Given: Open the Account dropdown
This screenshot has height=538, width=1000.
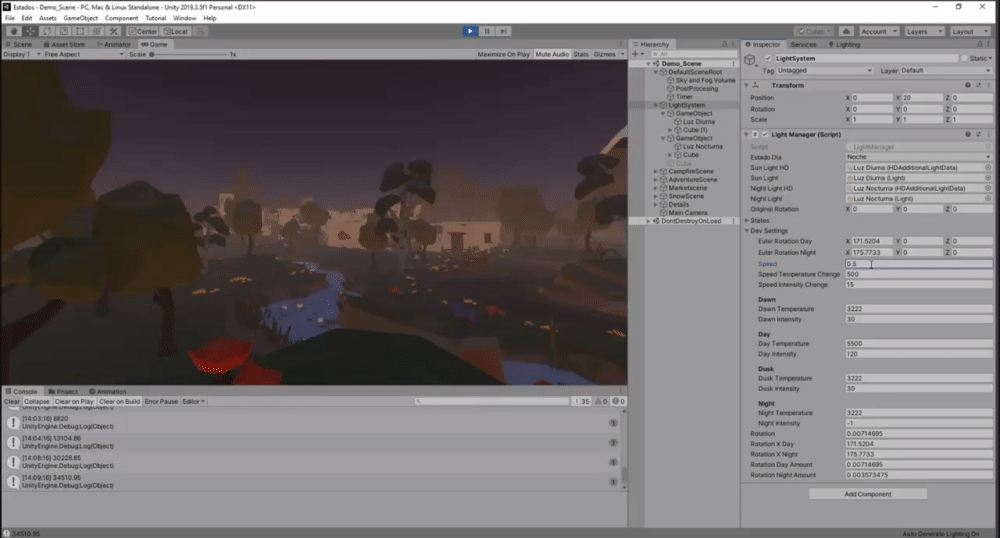Looking at the screenshot, I should (x=878, y=31).
